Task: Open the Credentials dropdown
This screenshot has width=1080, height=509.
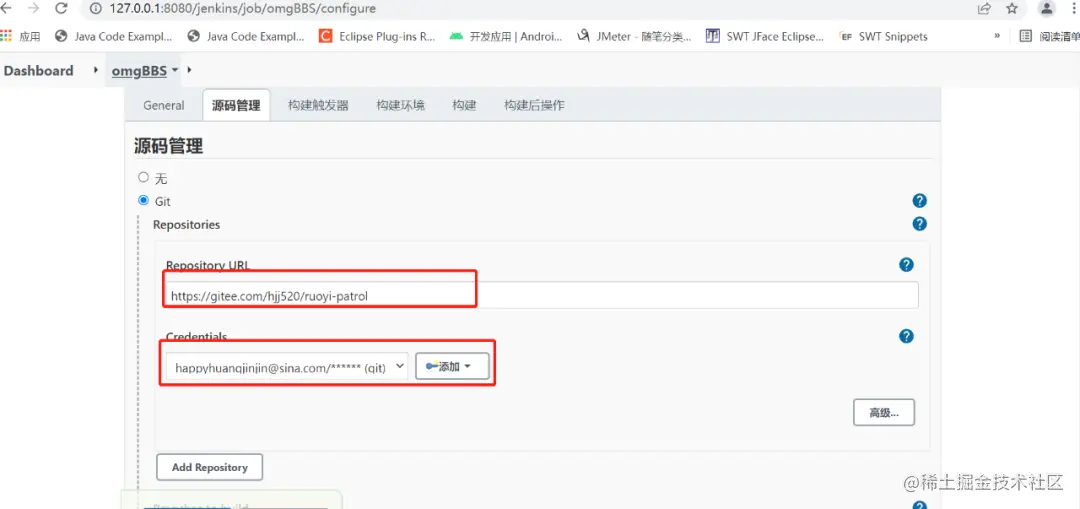Action: tap(287, 367)
